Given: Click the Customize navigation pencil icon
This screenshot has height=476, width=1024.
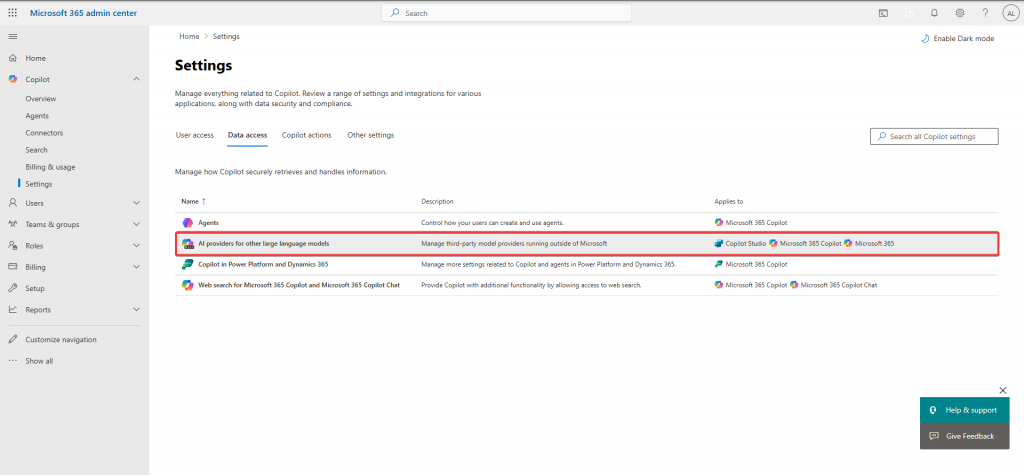Looking at the screenshot, I should point(12,340).
